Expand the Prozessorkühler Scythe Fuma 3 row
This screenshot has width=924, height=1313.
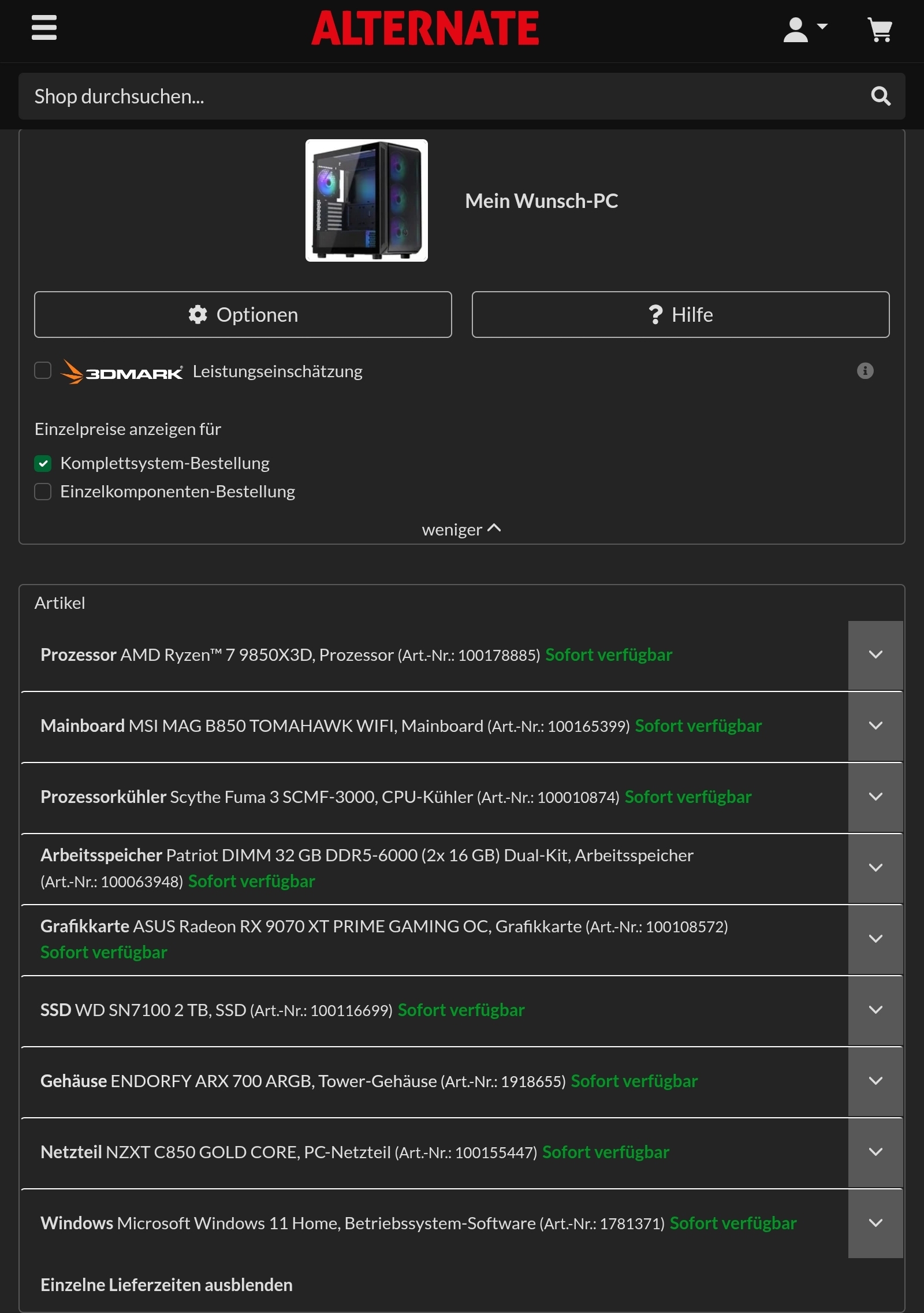point(875,797)
